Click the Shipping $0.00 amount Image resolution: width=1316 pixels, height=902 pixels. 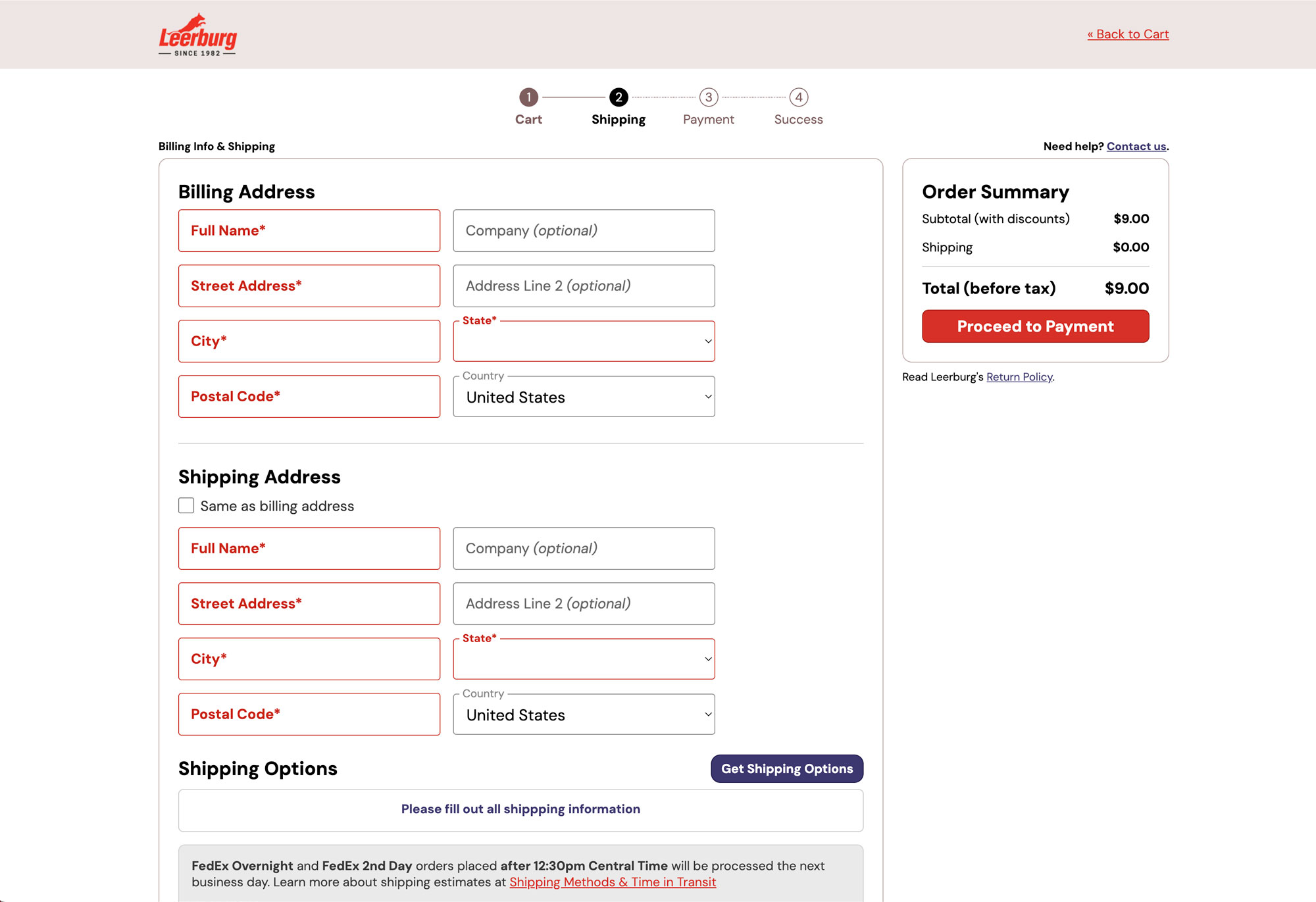(1130, 247)
